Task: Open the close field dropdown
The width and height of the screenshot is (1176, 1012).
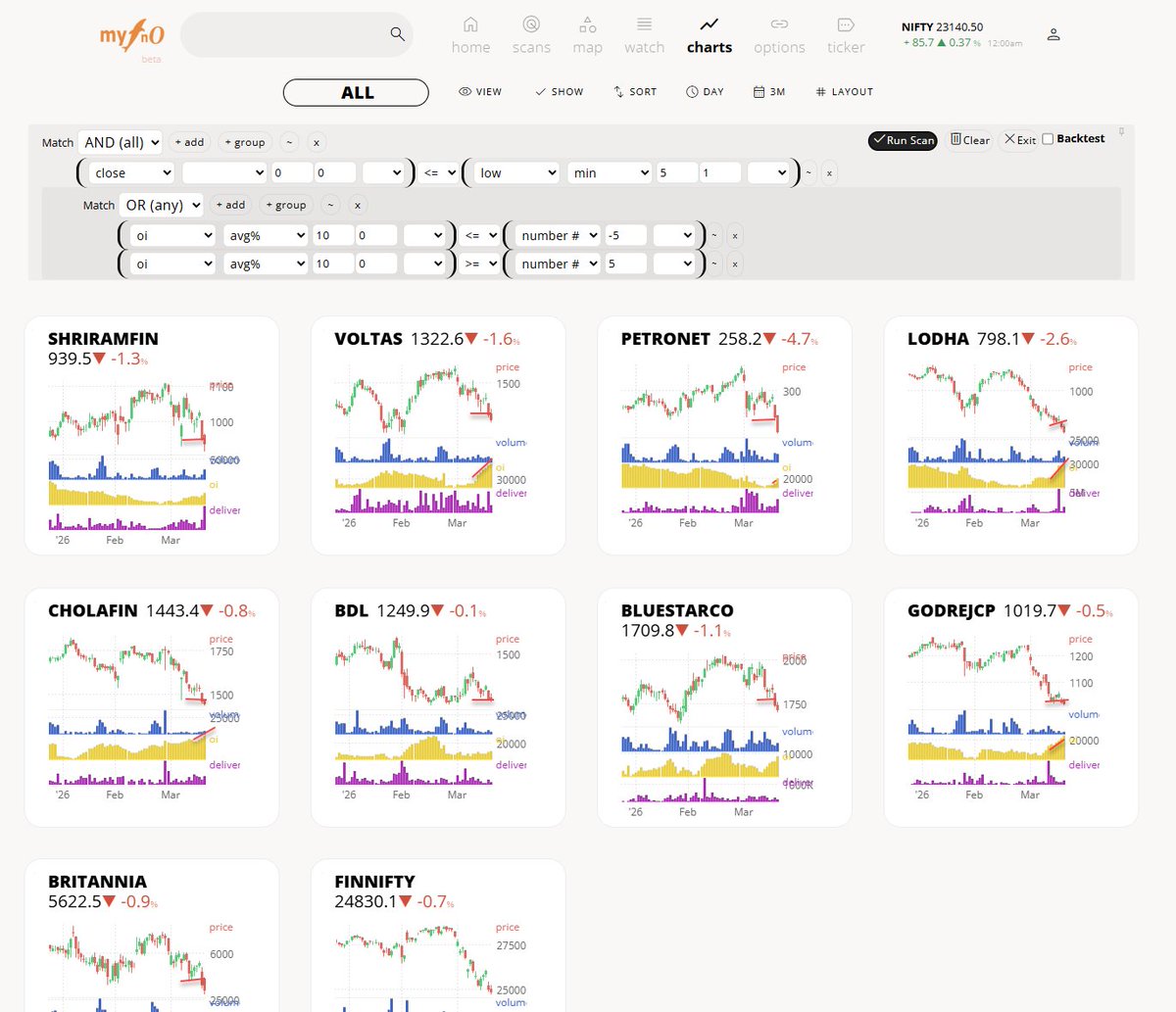Action: tap(132, 172)
